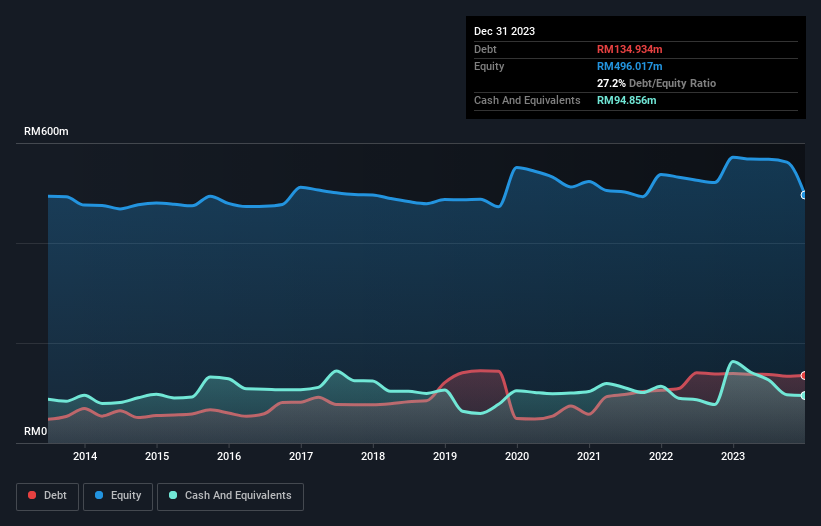Click the teal Cash legend dot

click(173, 495)
